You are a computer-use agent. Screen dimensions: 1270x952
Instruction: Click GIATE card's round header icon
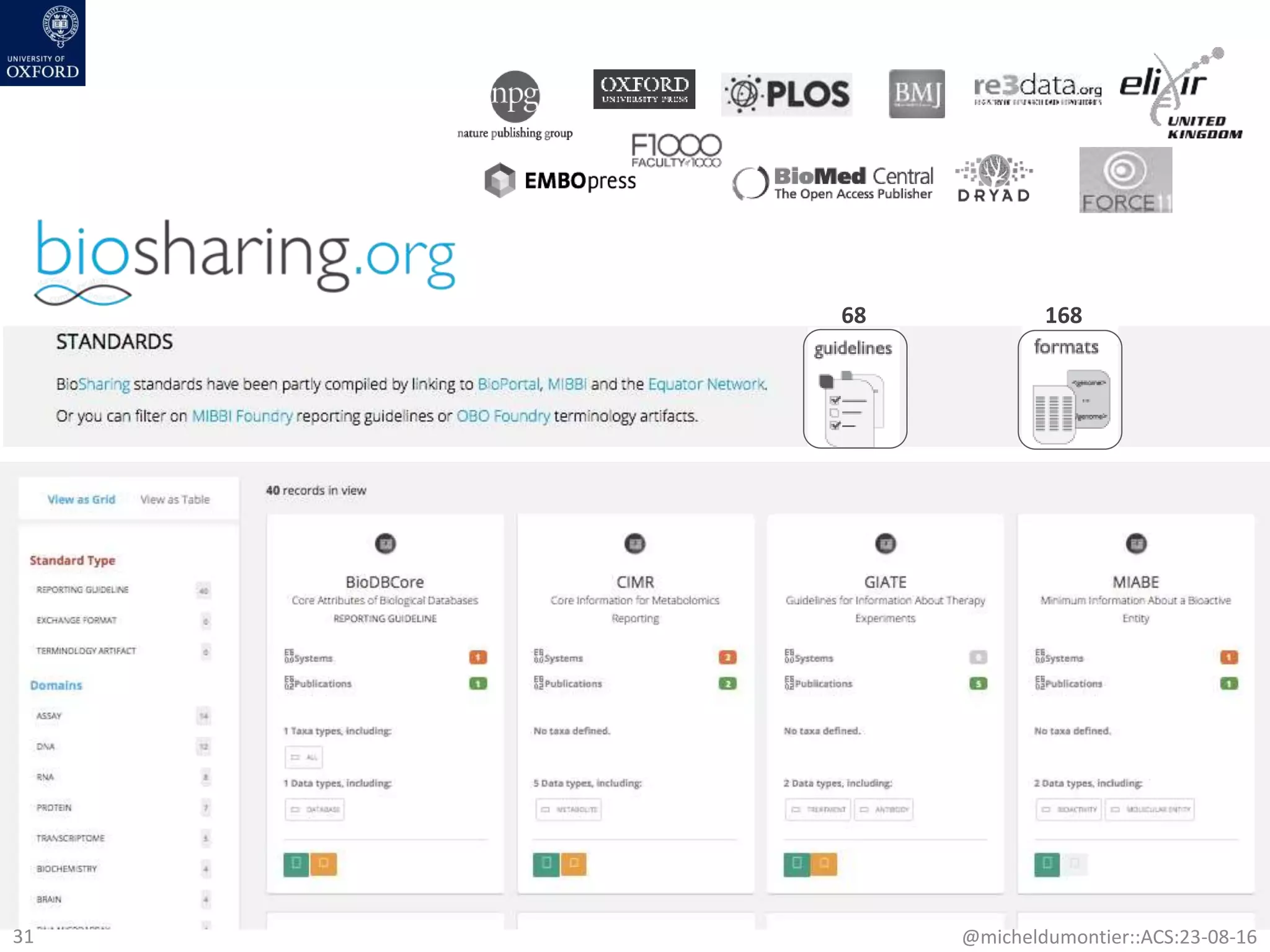pos(885,544)
